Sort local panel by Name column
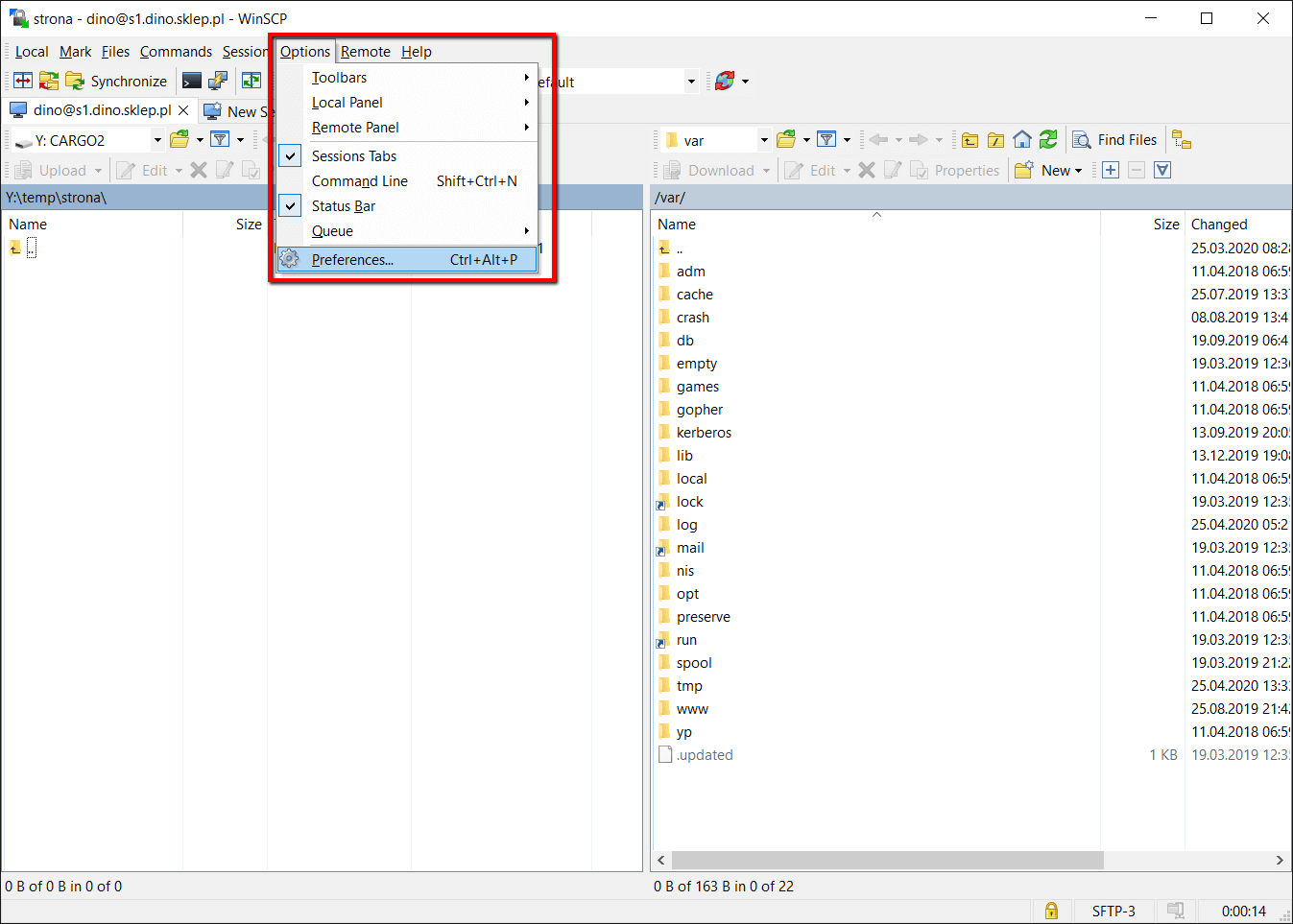 point(92,224)
